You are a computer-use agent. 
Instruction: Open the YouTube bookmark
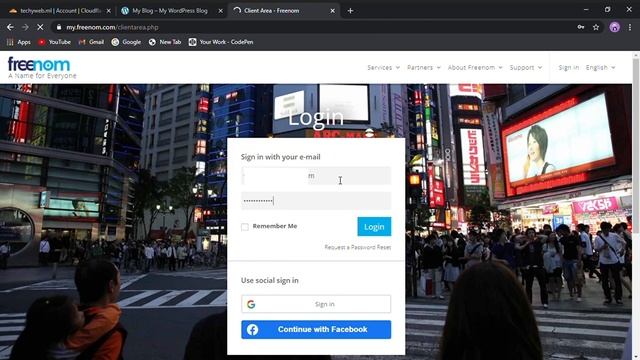(54, 42)
